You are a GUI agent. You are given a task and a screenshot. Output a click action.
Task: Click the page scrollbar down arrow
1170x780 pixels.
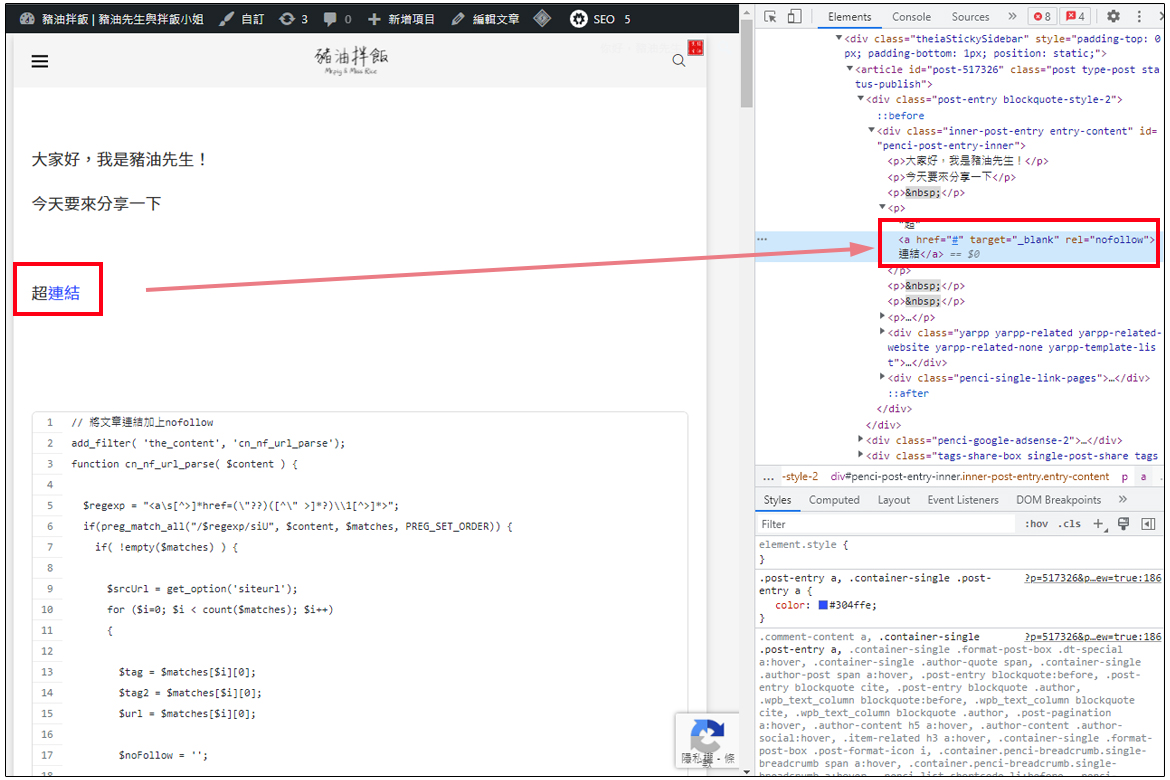tap(746, 771)
